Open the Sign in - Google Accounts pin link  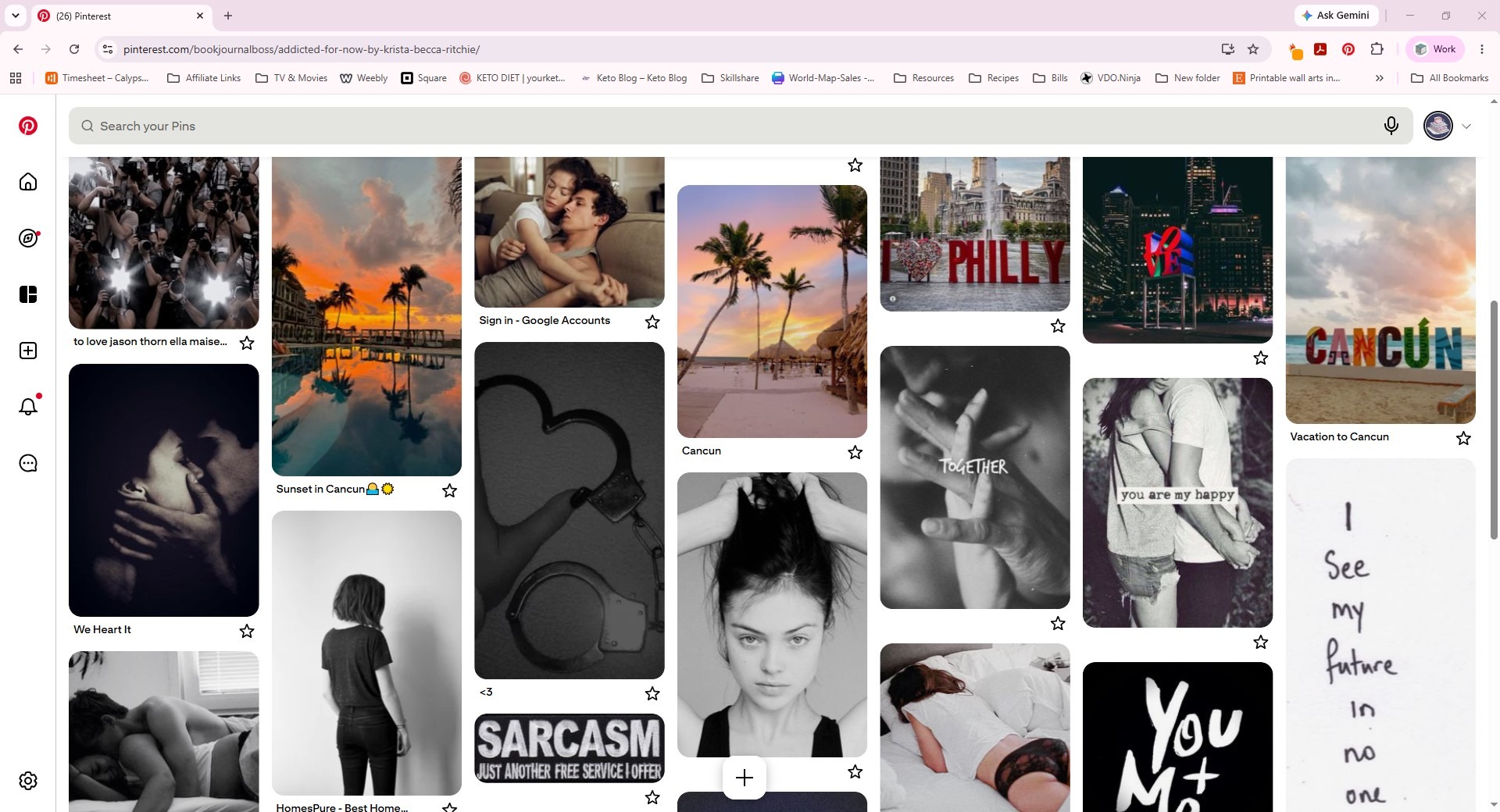pyautogui.click(x=545, y=320)
